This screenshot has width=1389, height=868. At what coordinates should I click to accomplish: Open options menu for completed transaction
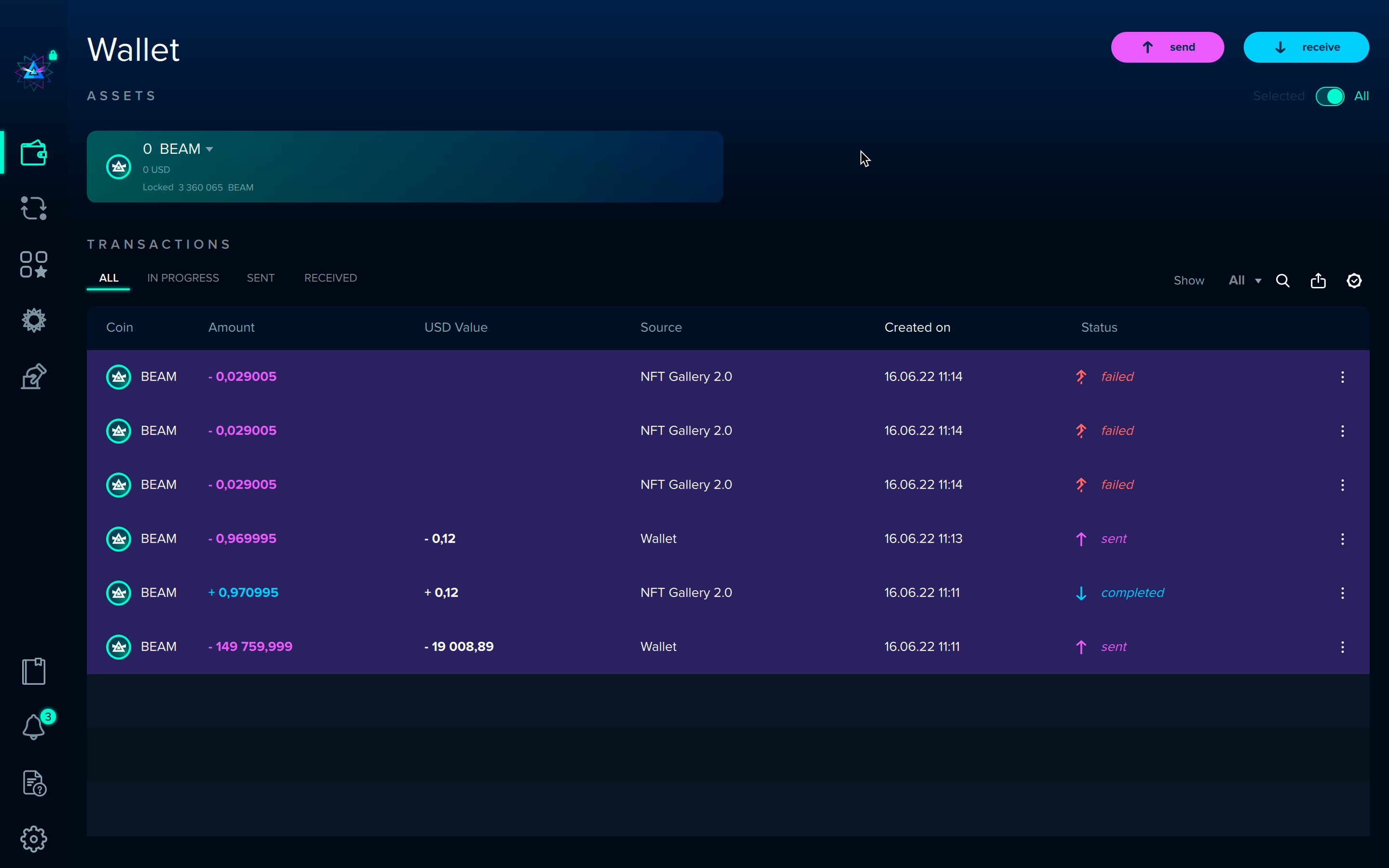point(1342,593)
